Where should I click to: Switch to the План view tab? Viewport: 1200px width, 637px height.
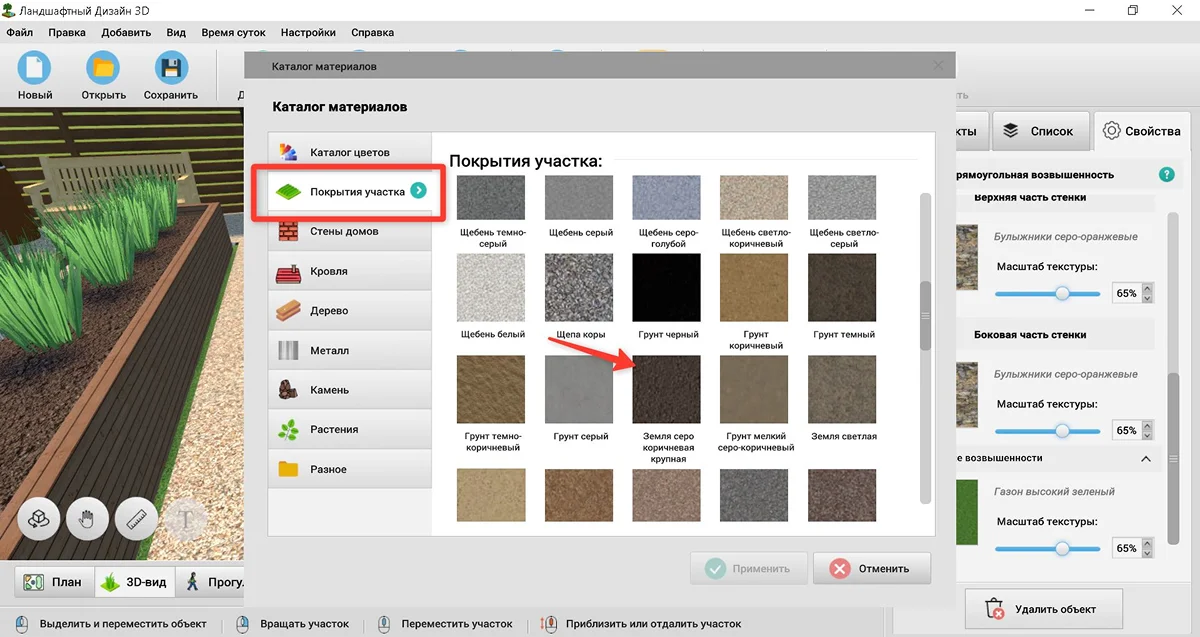pos(54,582)
